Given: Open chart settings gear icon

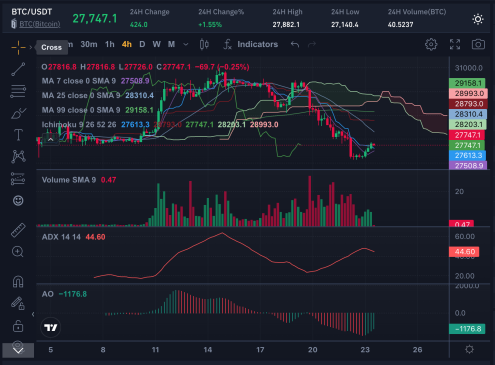Looking at the screenshot, I should [431, 44].
